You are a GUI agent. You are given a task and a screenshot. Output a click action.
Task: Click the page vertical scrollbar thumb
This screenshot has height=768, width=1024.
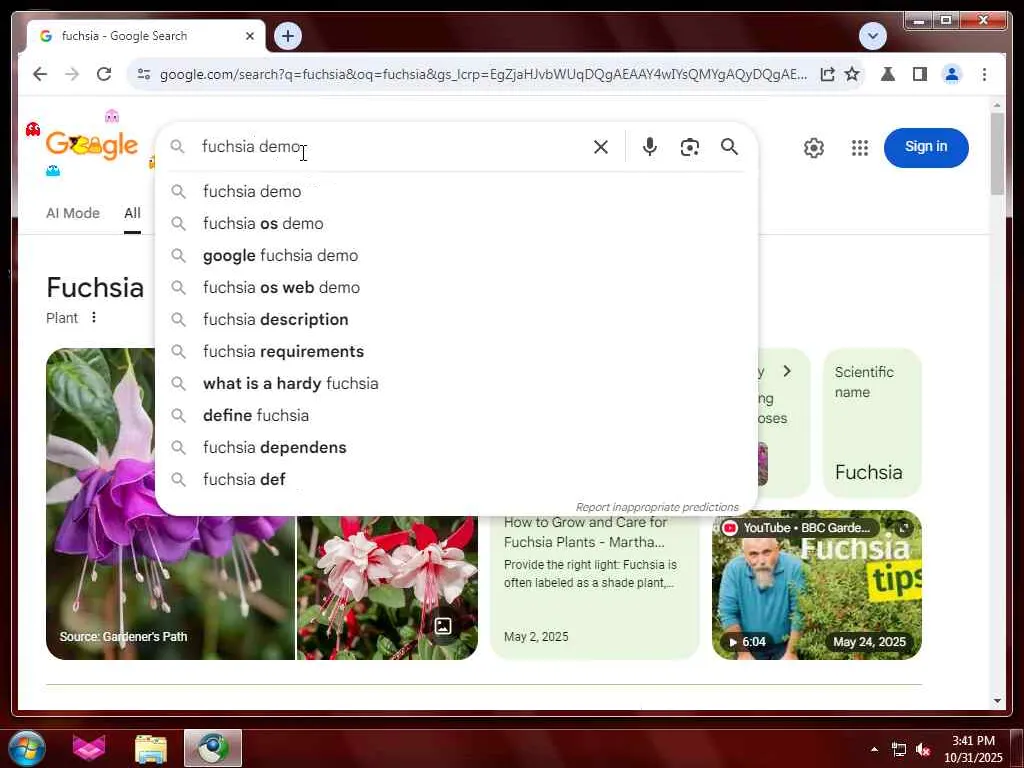click(x=997, y=153)
